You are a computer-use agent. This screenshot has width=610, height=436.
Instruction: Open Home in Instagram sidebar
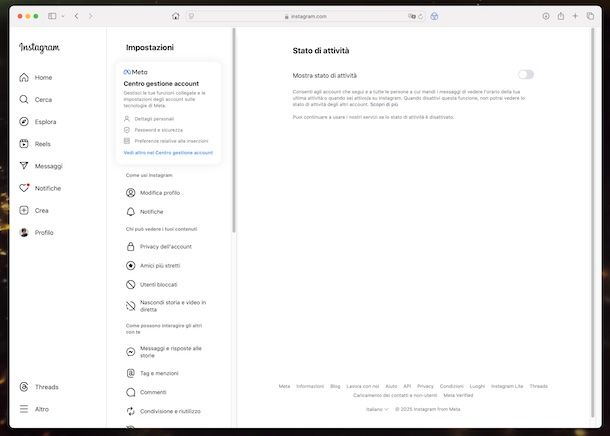[x=36, y=77]
